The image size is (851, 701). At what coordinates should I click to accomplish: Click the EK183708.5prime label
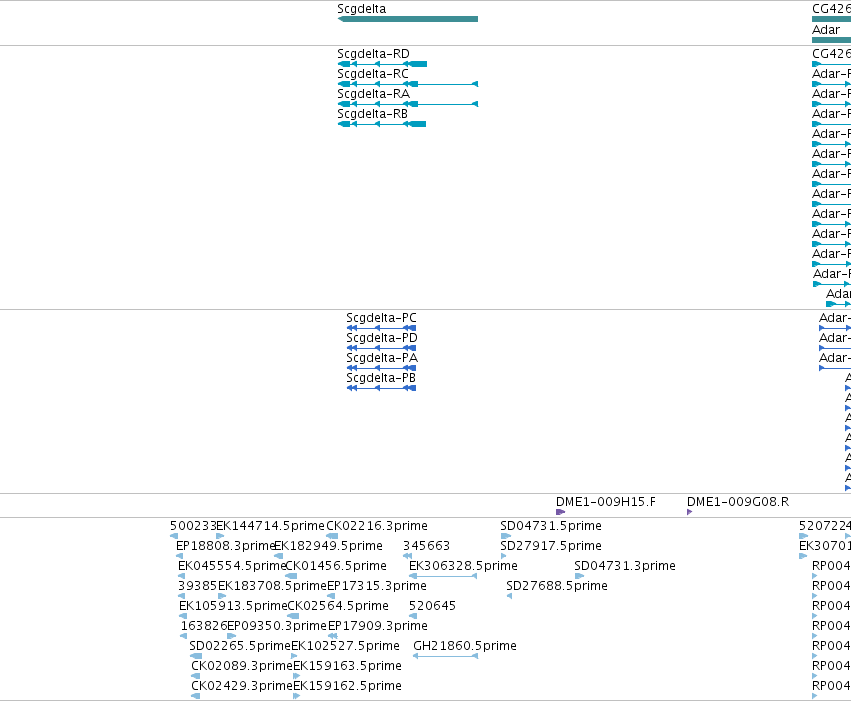coord(272,586)
